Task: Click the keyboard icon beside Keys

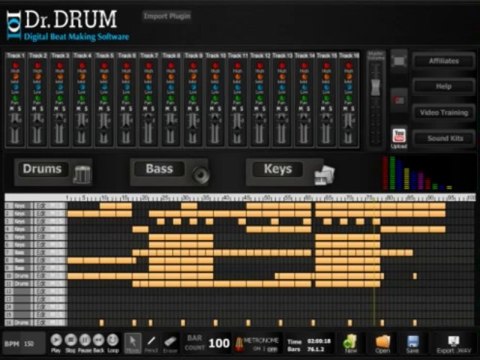Action: pyautogui.click(x=324, y=175)
